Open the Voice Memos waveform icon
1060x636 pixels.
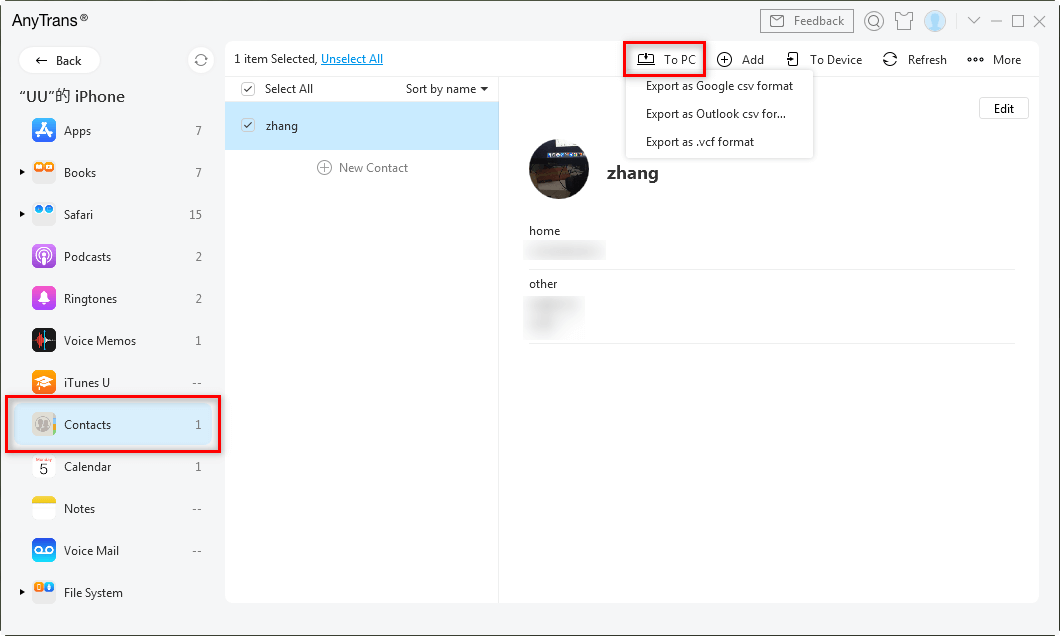(x=44, y=340)
